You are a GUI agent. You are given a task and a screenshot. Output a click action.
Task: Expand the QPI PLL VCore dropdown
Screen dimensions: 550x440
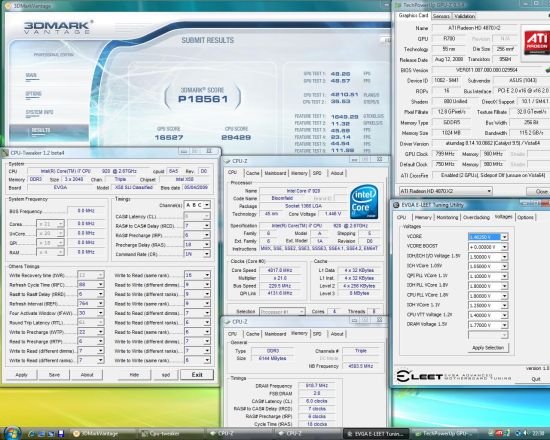coord(504,276)
